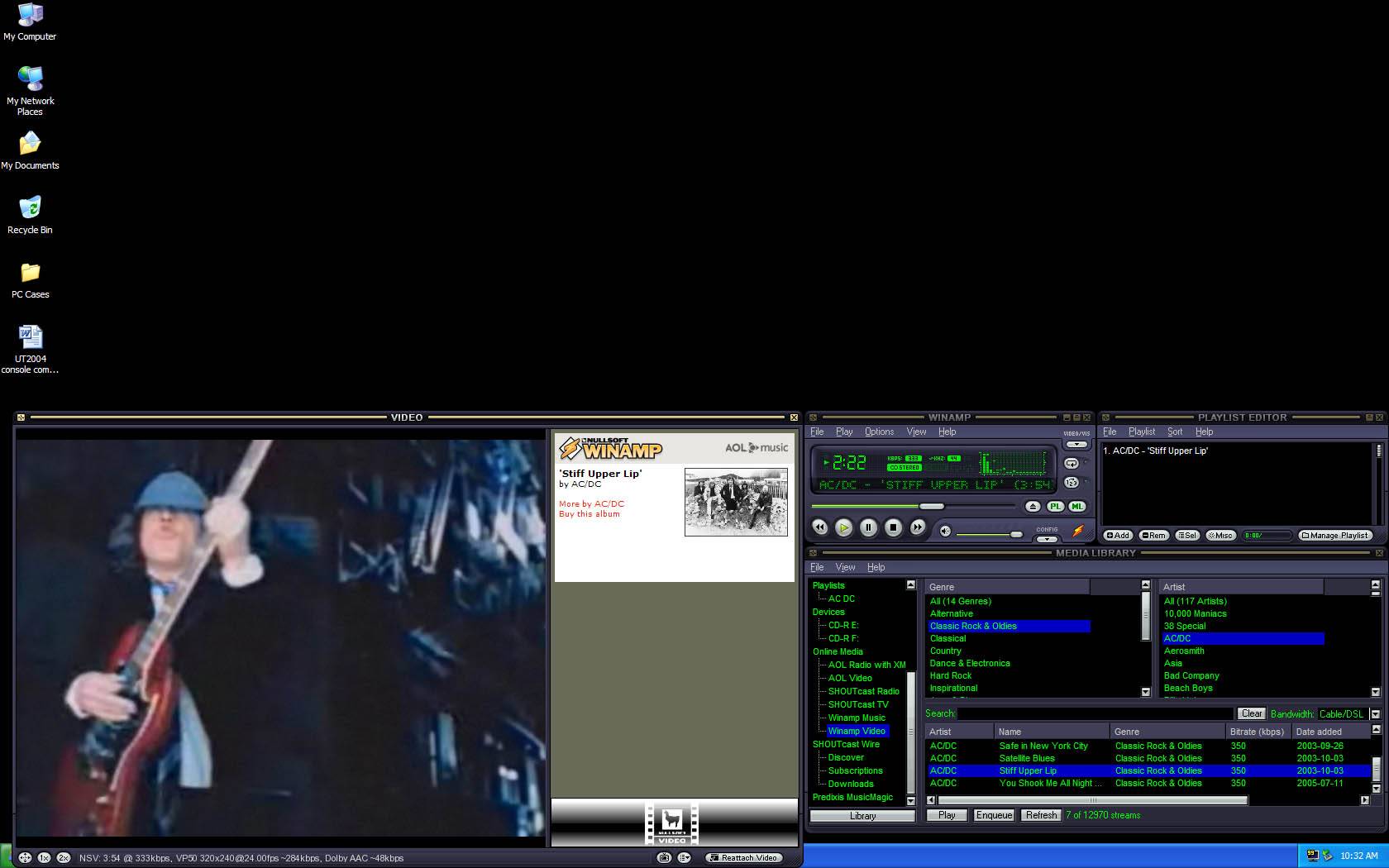The image size is (1389, 868).
Task: Click Enqueue button in Media Library
Action: [994, 815]
